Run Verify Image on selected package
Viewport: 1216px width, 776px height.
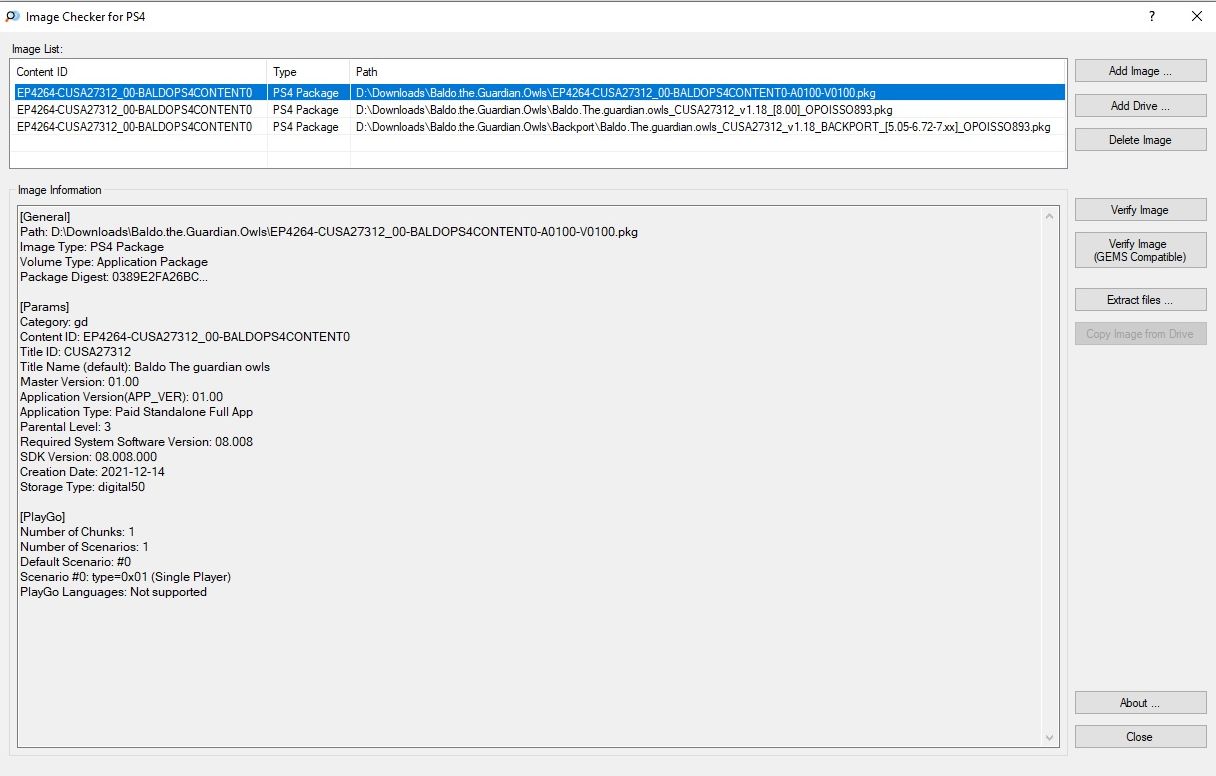click(x=1140, y=210)
